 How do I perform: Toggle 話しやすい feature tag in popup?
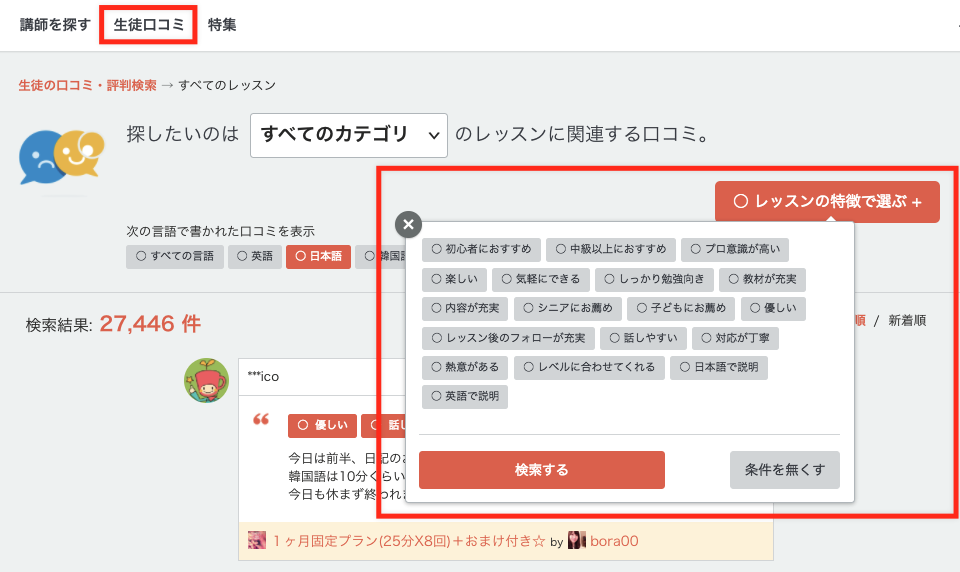(643, 339)
